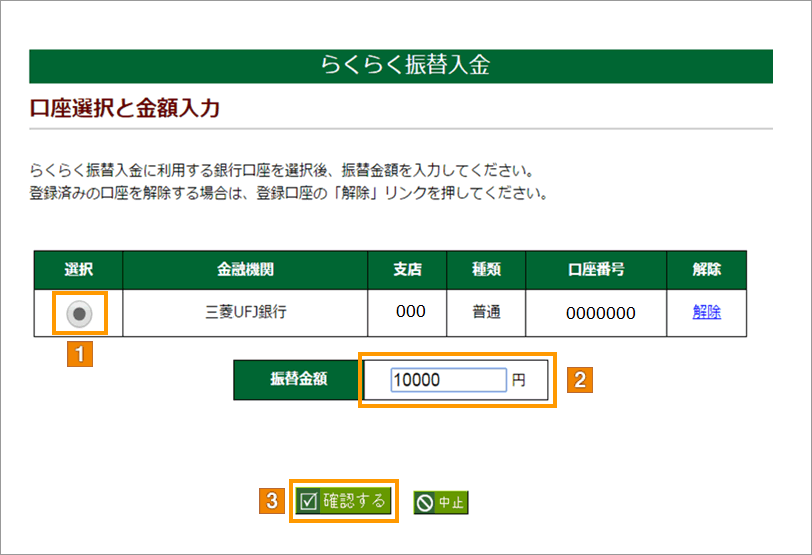Select the 三菱UFJ銀行 account radio button

tap(79, 313)
